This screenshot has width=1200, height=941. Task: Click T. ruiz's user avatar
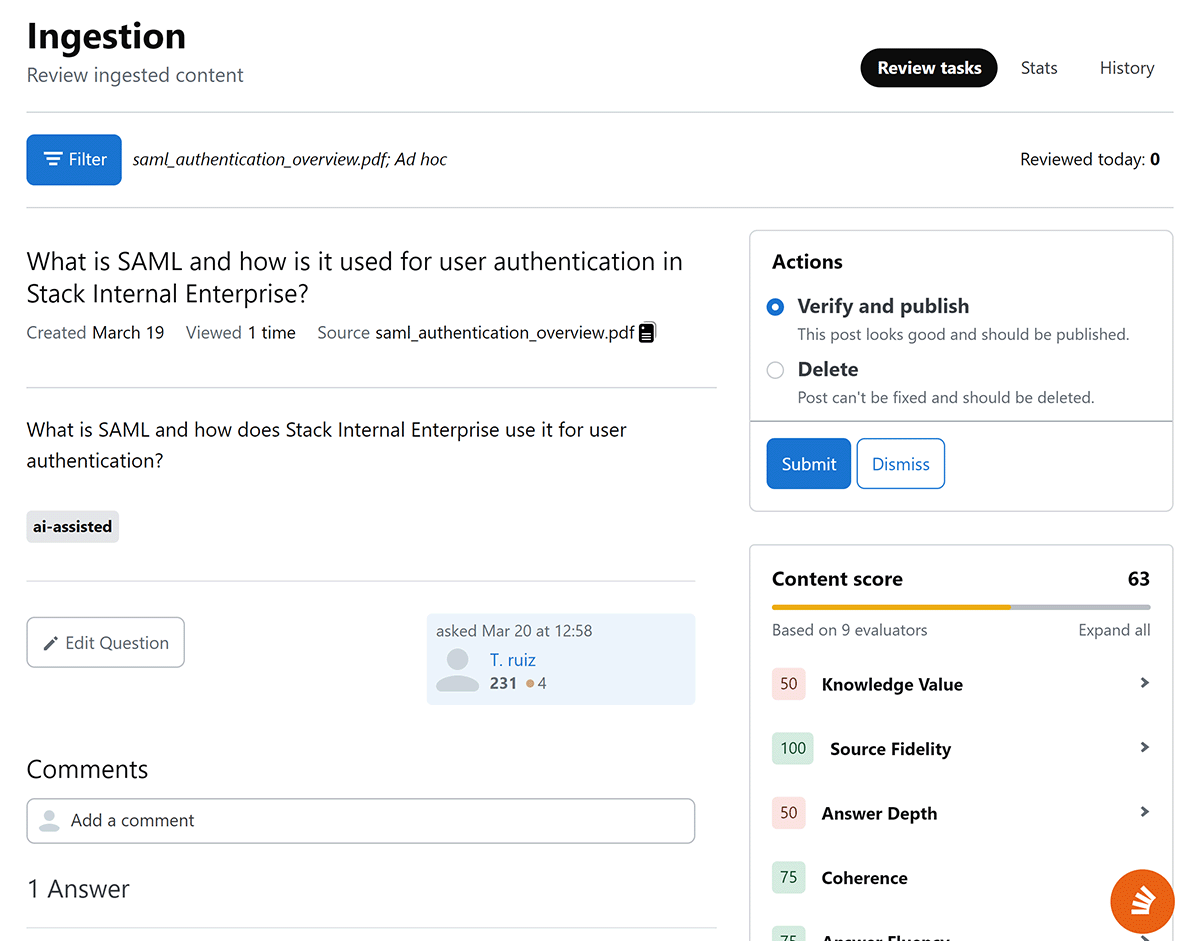[x=458, y=670]
